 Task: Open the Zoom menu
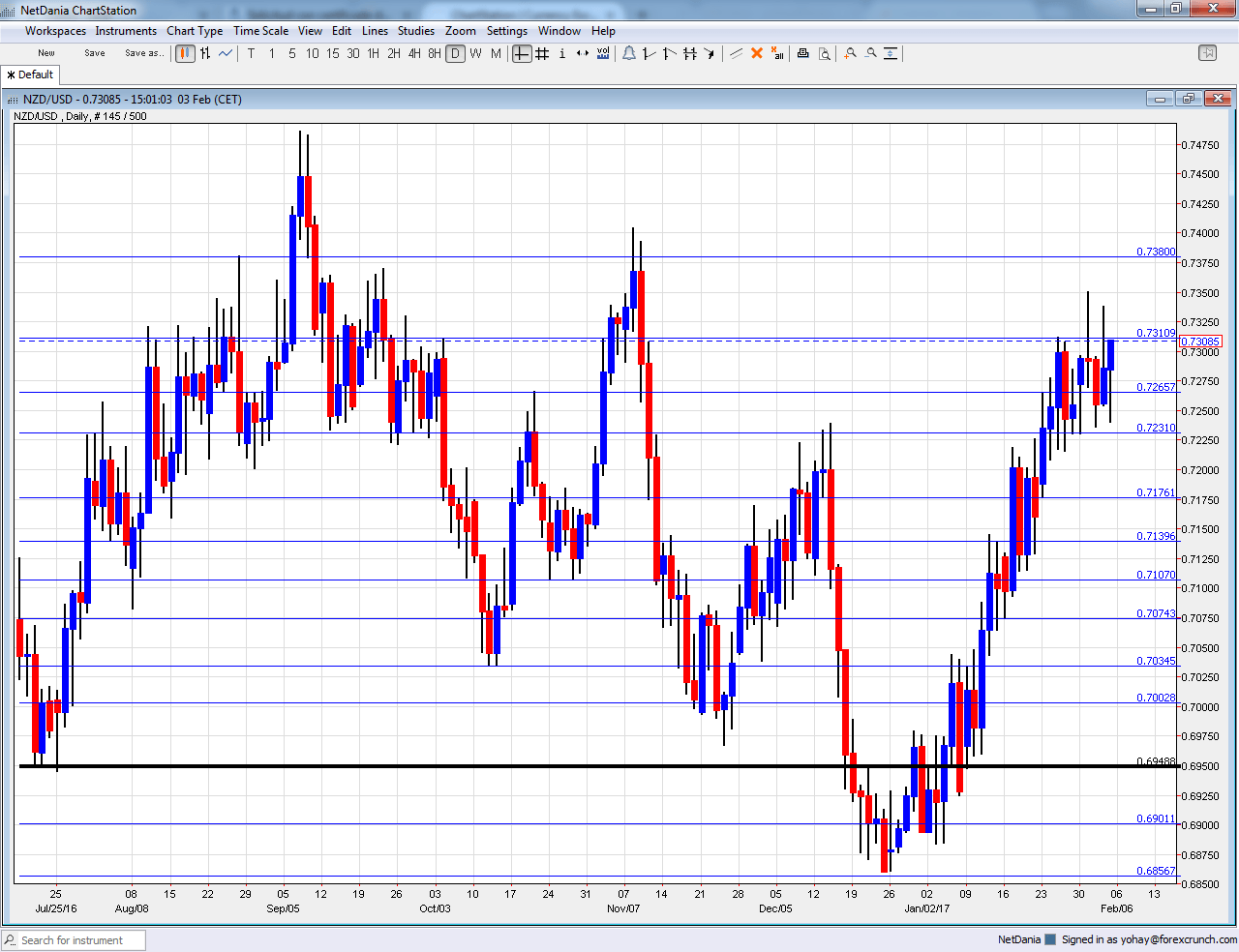coord(460,31)
